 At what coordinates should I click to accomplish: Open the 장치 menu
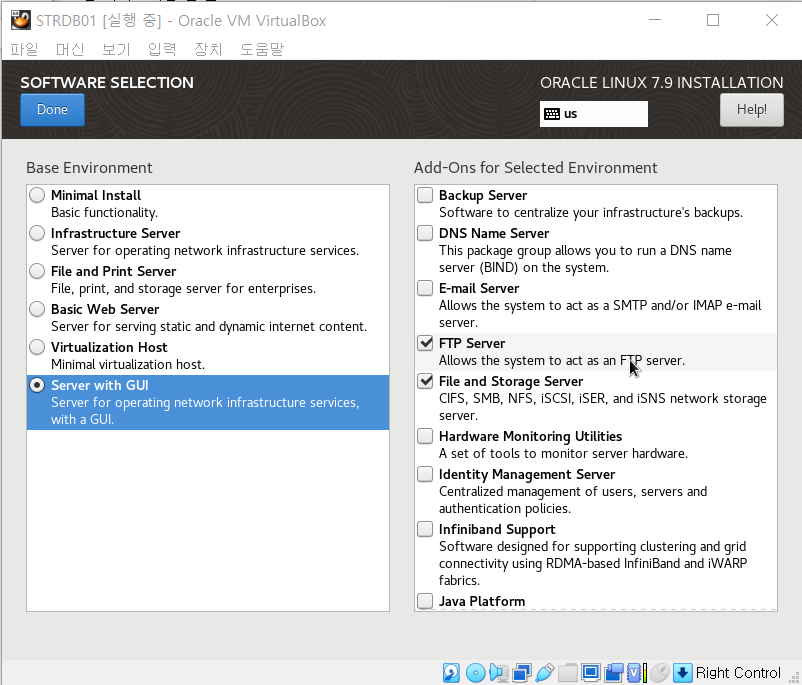(208, 49)
